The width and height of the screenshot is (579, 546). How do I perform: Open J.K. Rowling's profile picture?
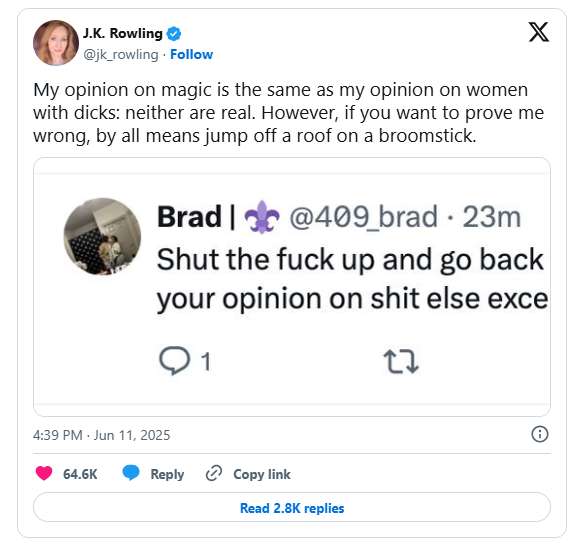point(56,43)
